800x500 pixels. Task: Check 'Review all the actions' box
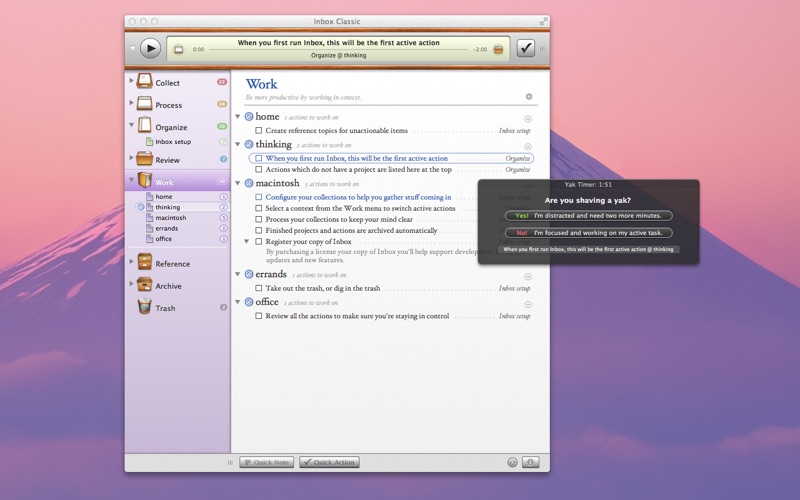[259, 316]
